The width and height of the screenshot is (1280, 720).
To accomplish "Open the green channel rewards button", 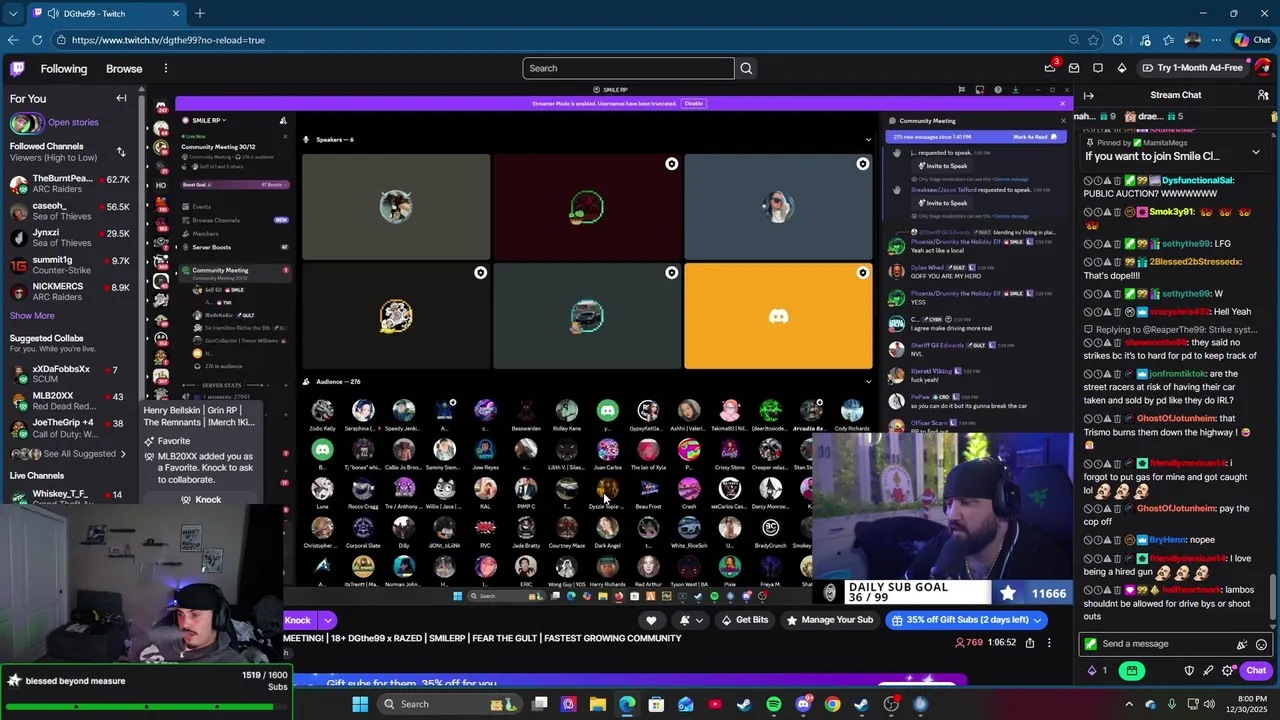I will coord(1131,671).
